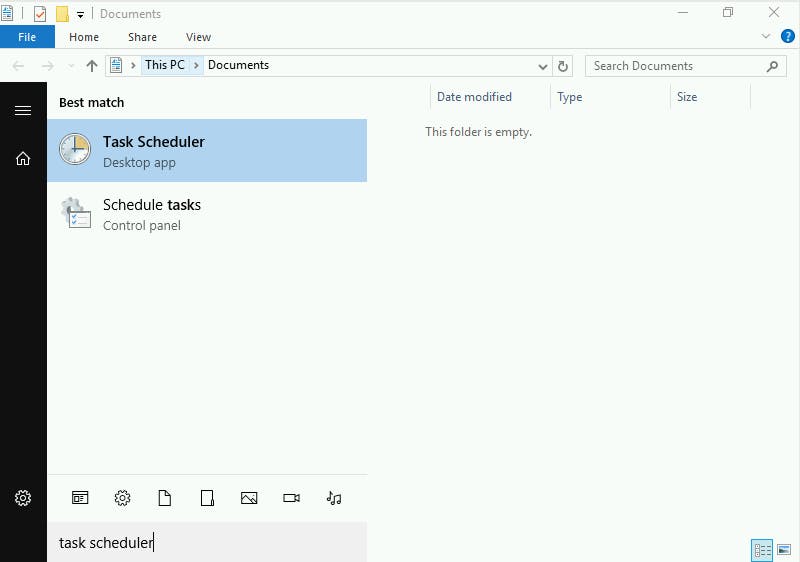800x562 pixels.
Task: Switch to details view layout icon
Action: click(762, 551)
